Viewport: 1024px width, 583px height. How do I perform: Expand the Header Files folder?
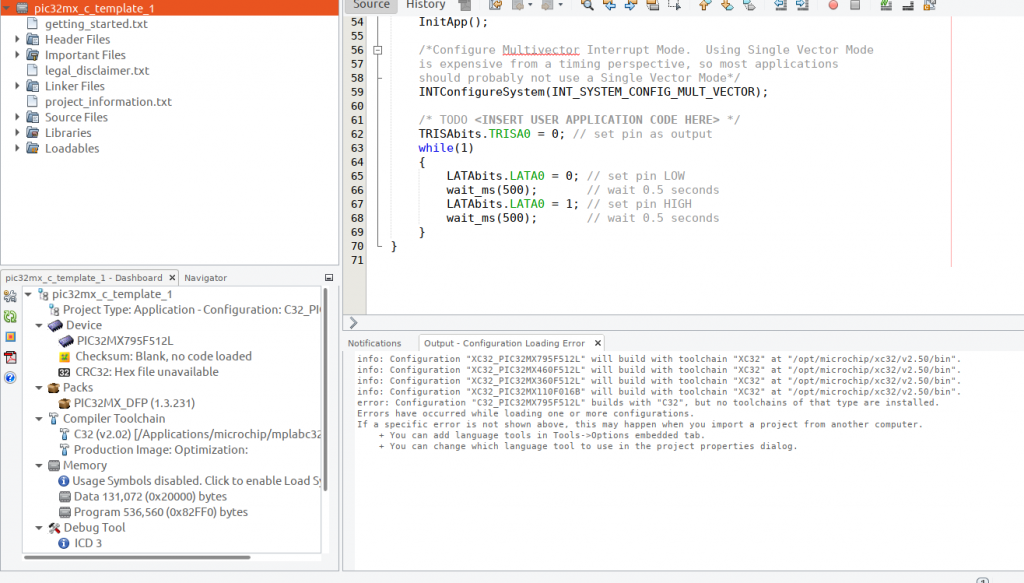pos(18,39)
